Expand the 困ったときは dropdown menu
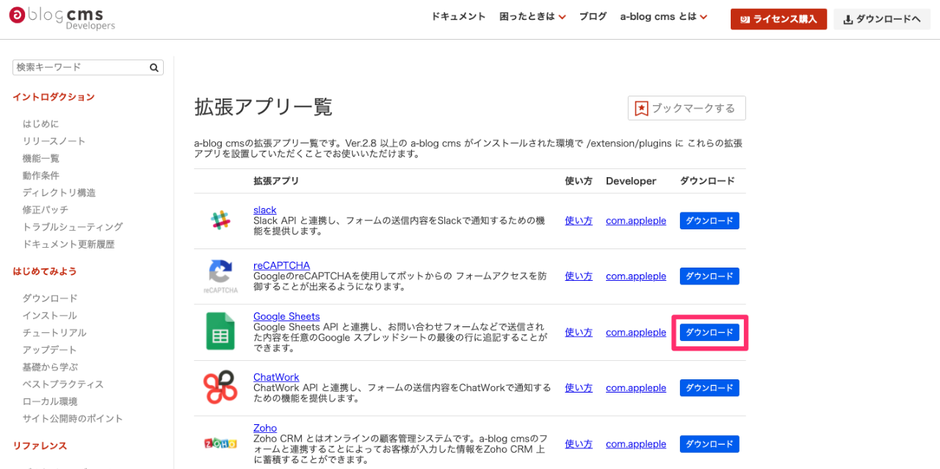This screenshot has width=940, height=469. 532,17
